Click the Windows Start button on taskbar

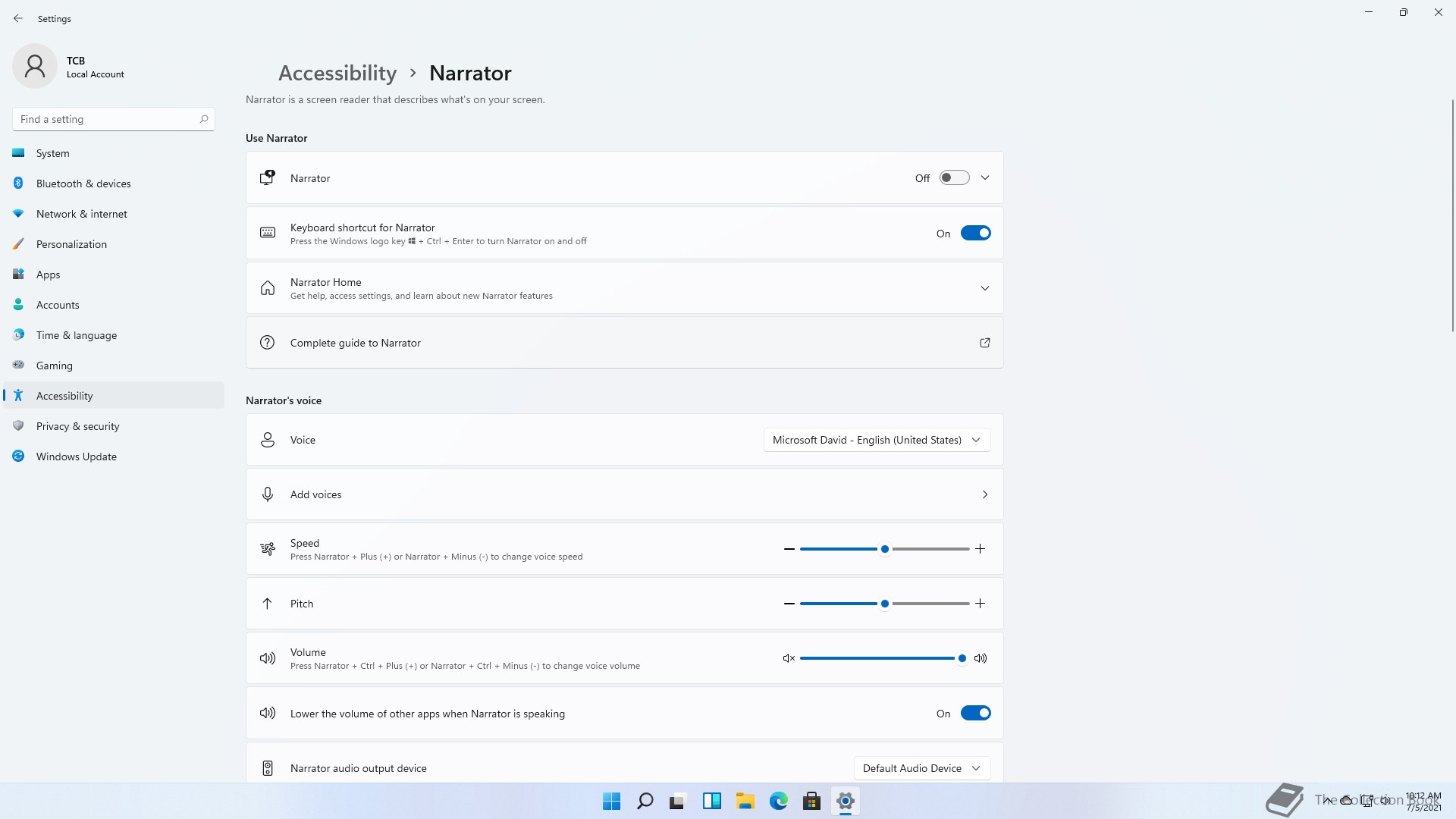point(611,801)
